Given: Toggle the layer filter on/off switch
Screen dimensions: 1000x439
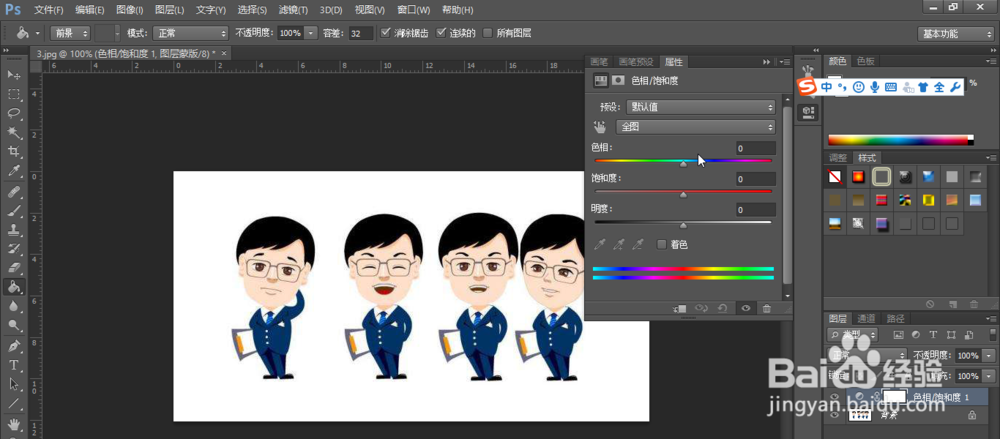Looking at the screenshot, I should (992, 333).
